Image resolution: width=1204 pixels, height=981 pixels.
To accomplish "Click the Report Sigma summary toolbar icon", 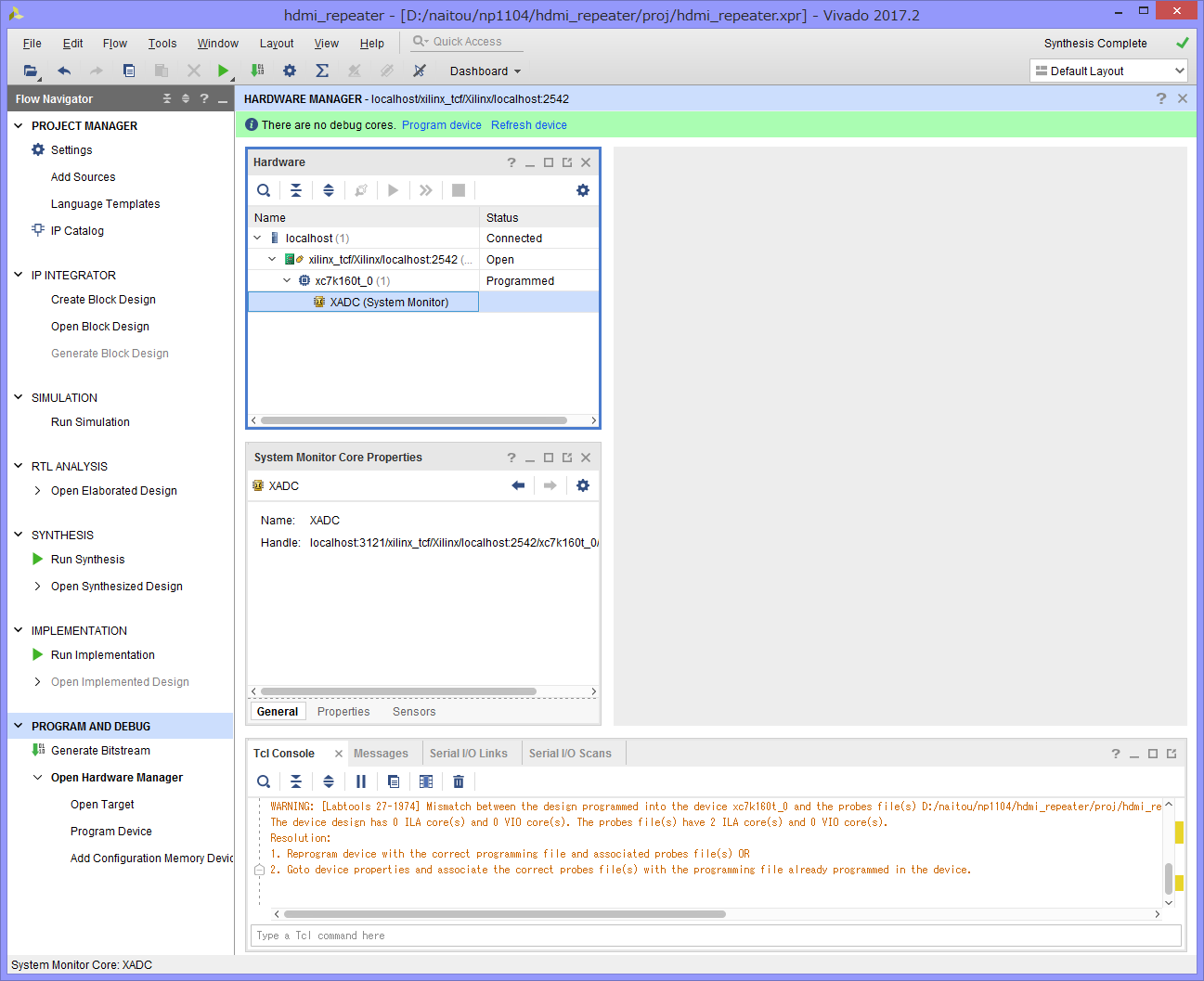I will [x=322, y=71].
